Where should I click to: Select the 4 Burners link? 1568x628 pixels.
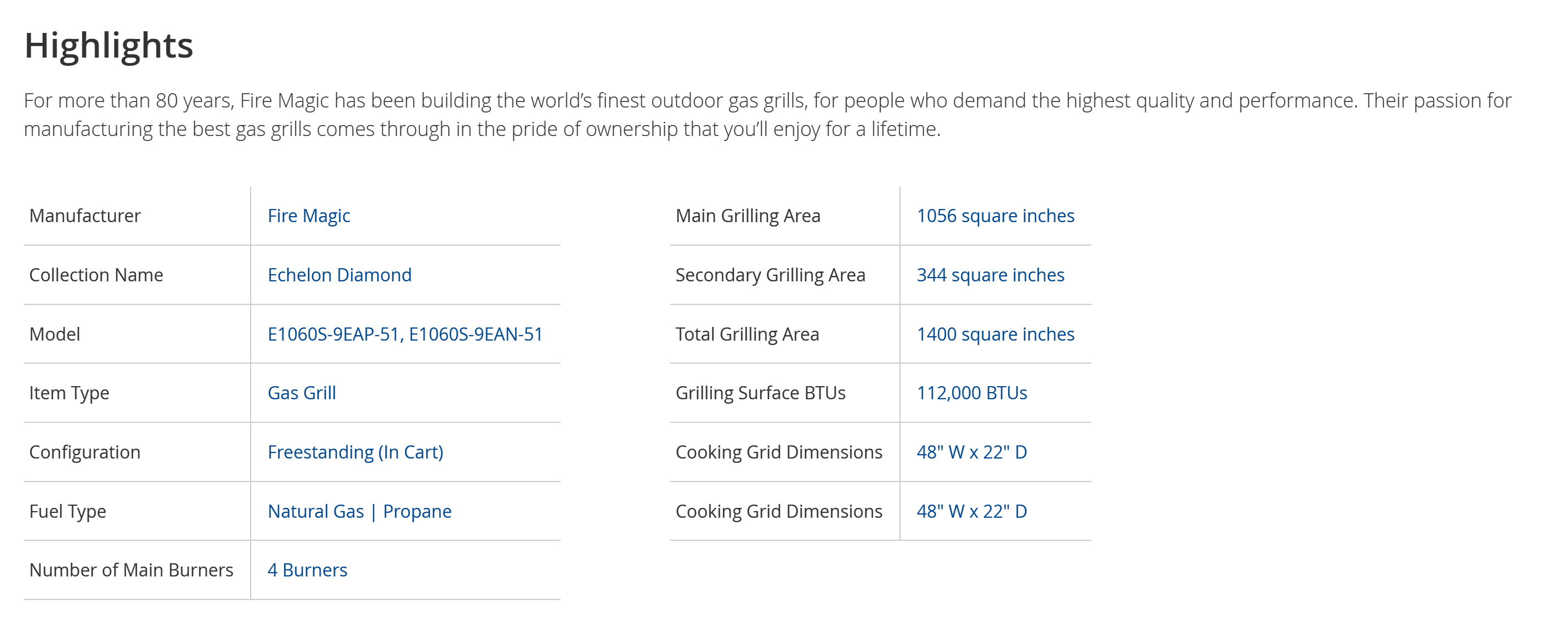tap(307, 569)
